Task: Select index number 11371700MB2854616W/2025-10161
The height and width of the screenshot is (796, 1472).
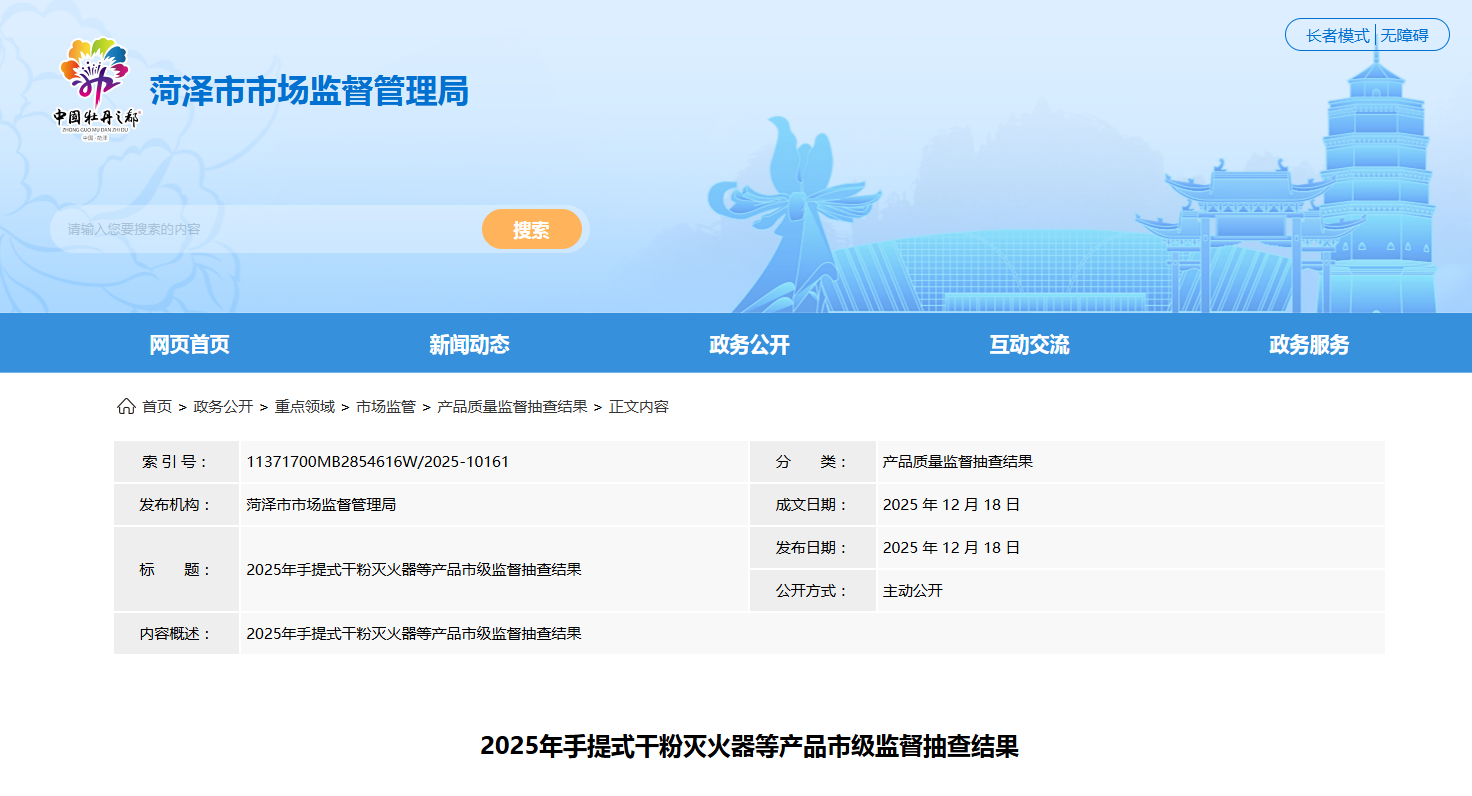Action: pos(378,462)
